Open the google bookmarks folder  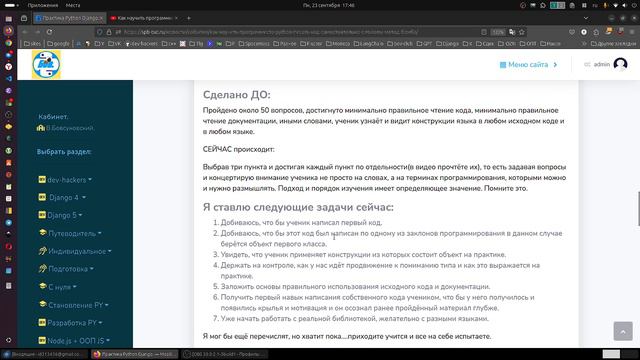tap(58, 43)
